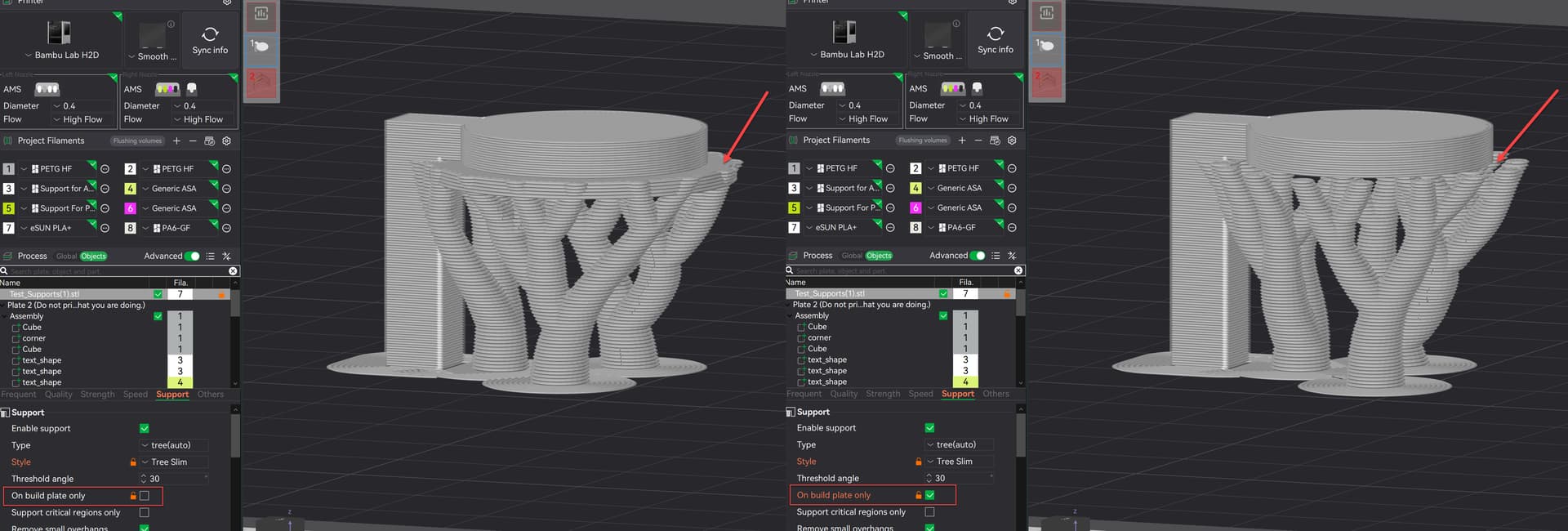The height and width of the screenshot is (531, 1568).
Task: Click Sync info icon in left screenshot
Action: click(x=210, y=33)
